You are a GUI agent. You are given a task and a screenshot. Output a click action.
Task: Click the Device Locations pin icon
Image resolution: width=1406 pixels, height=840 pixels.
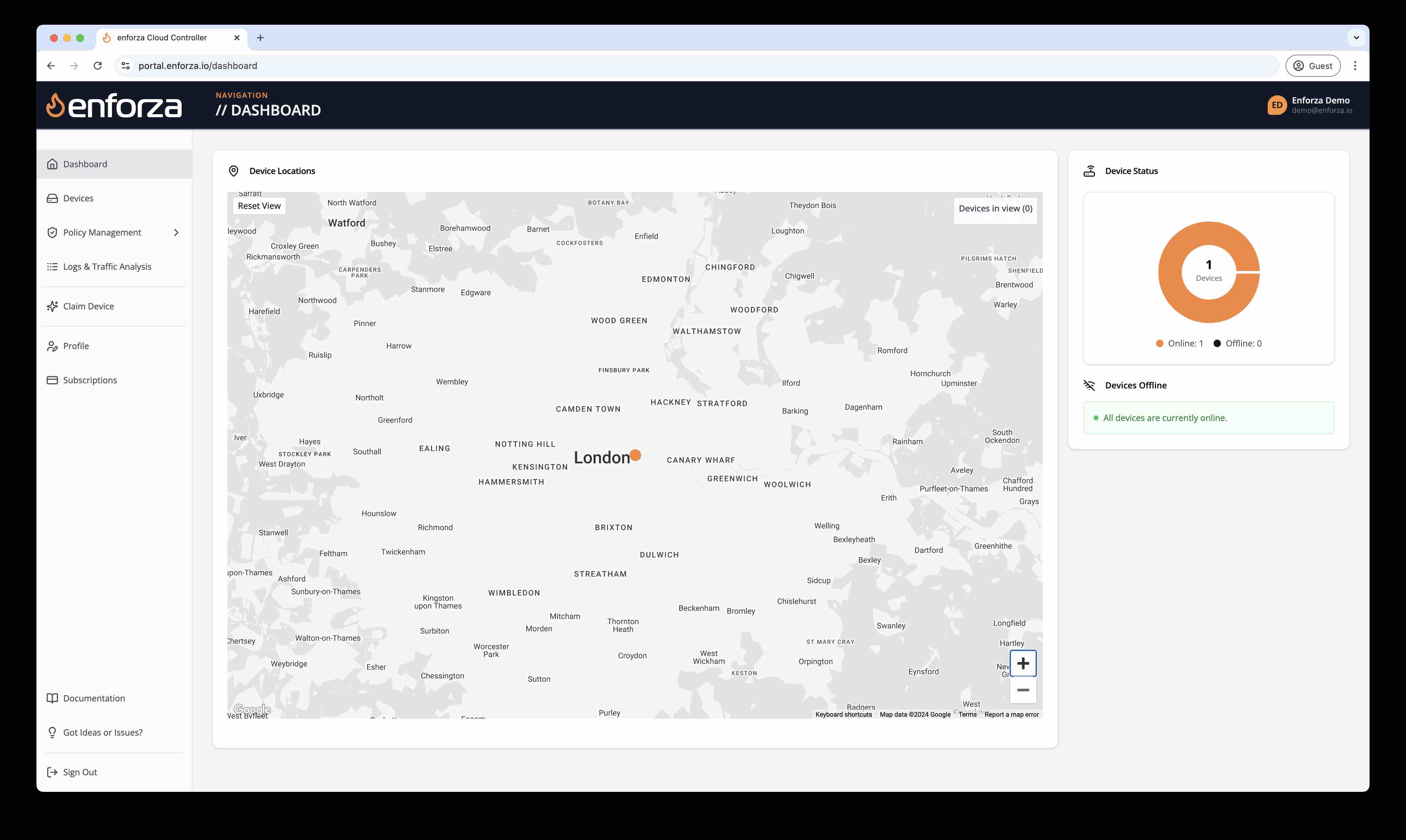coord(233,171)
